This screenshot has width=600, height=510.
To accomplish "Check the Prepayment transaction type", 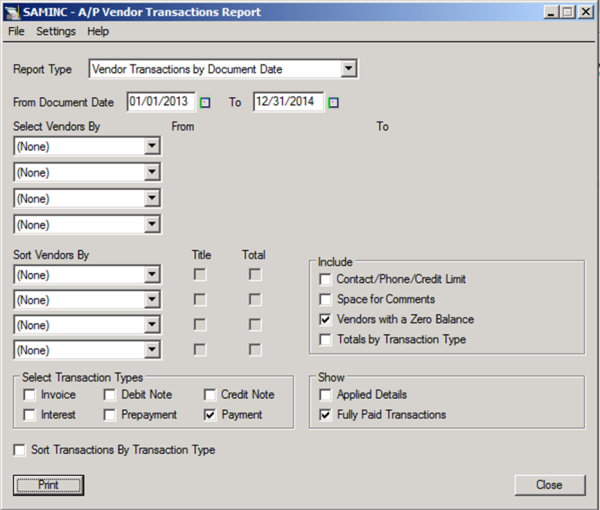I will point(109,415).
